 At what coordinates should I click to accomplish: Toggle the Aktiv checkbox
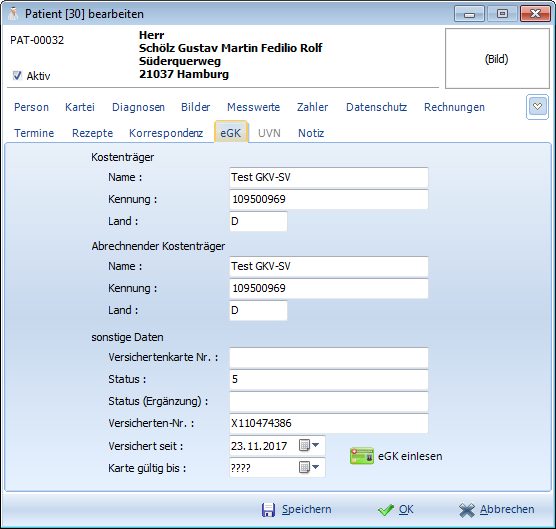click(x=17, y=76)
